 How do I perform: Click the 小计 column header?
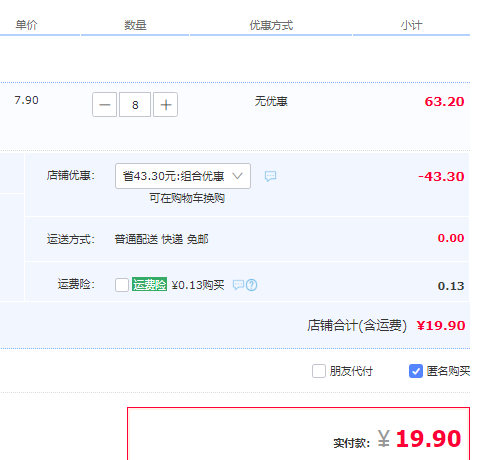coord(411,25)
